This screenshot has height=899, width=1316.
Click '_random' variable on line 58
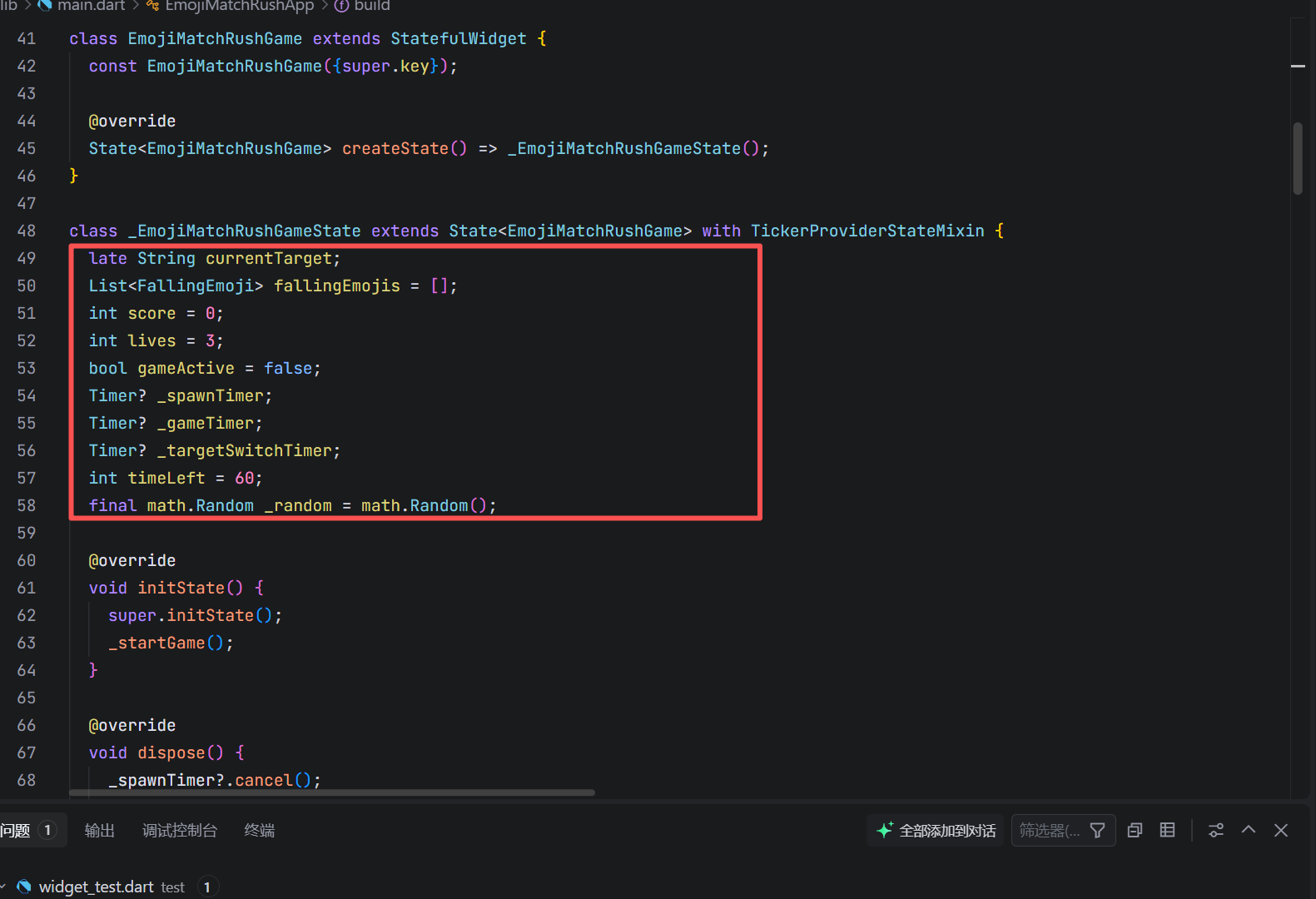298,505
